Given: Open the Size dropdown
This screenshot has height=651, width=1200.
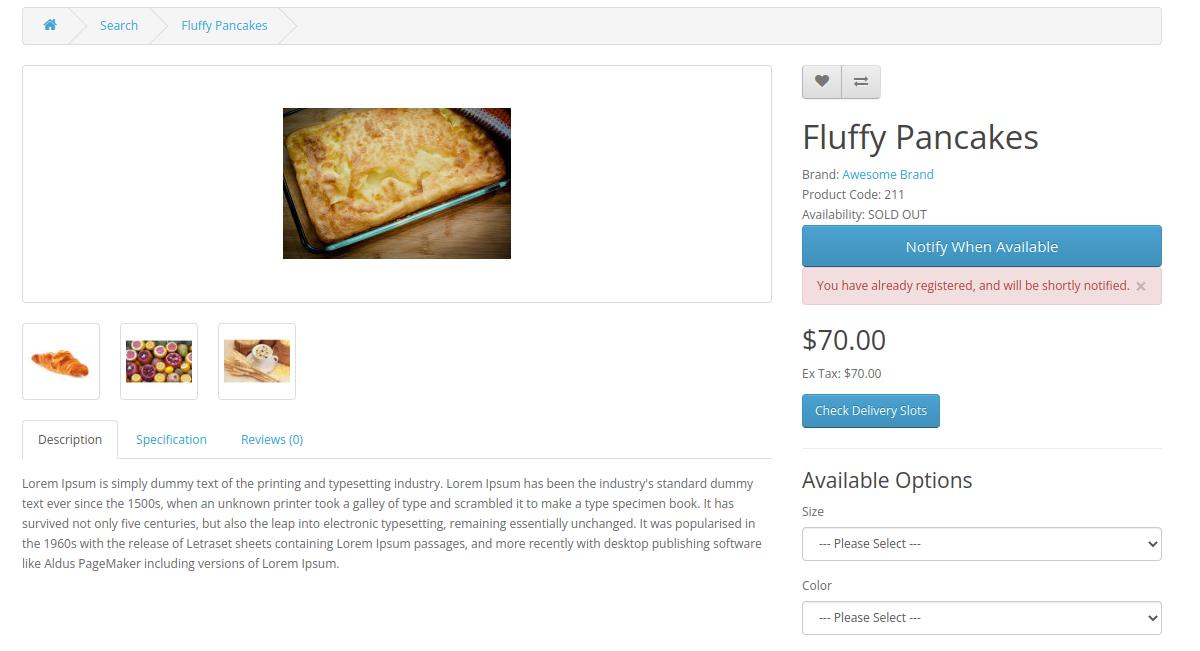Looking at the screenshot, I should tap(981, 543).
